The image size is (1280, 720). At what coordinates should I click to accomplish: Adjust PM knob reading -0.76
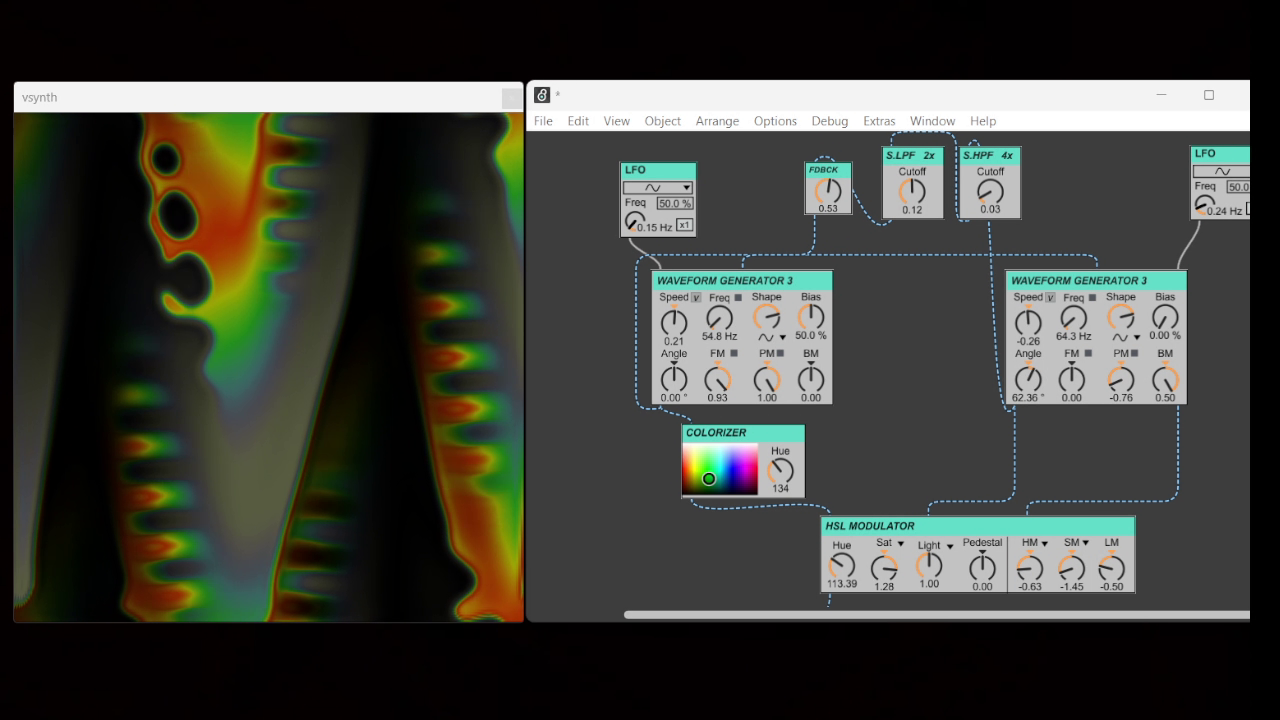tap(1121, 378)
